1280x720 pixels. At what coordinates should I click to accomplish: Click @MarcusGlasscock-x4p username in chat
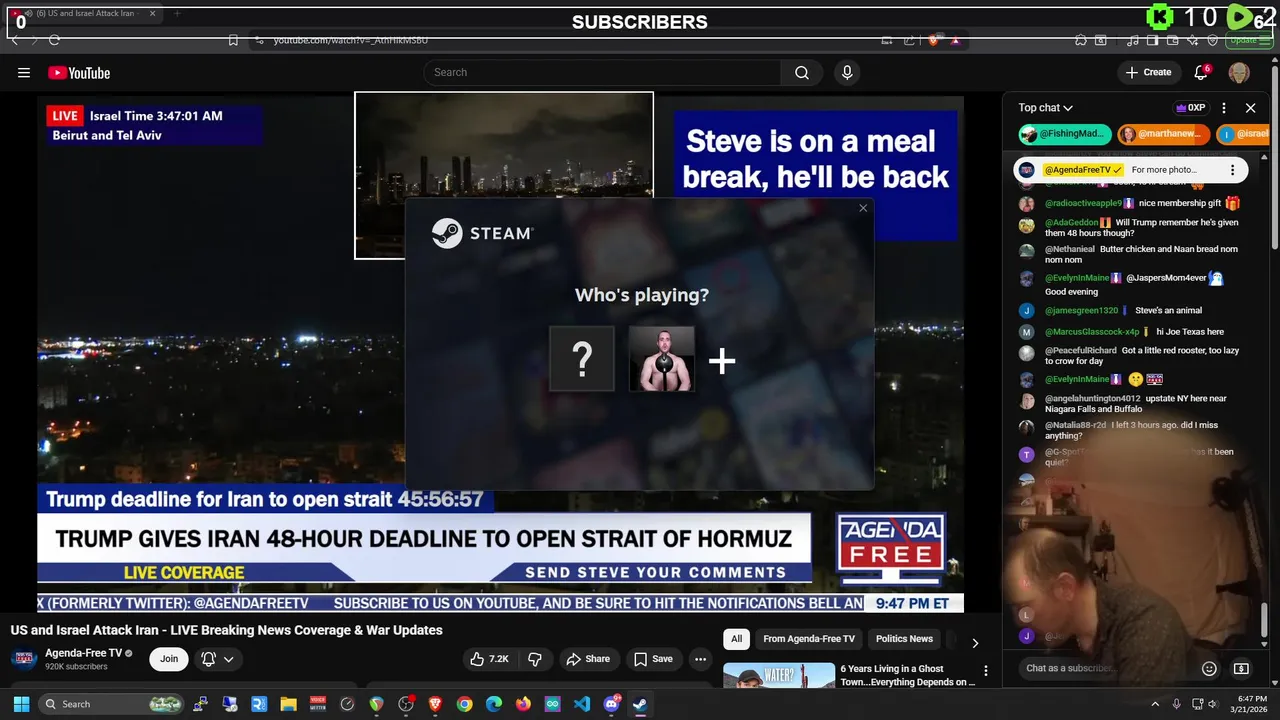click(x=1092, y=332)
